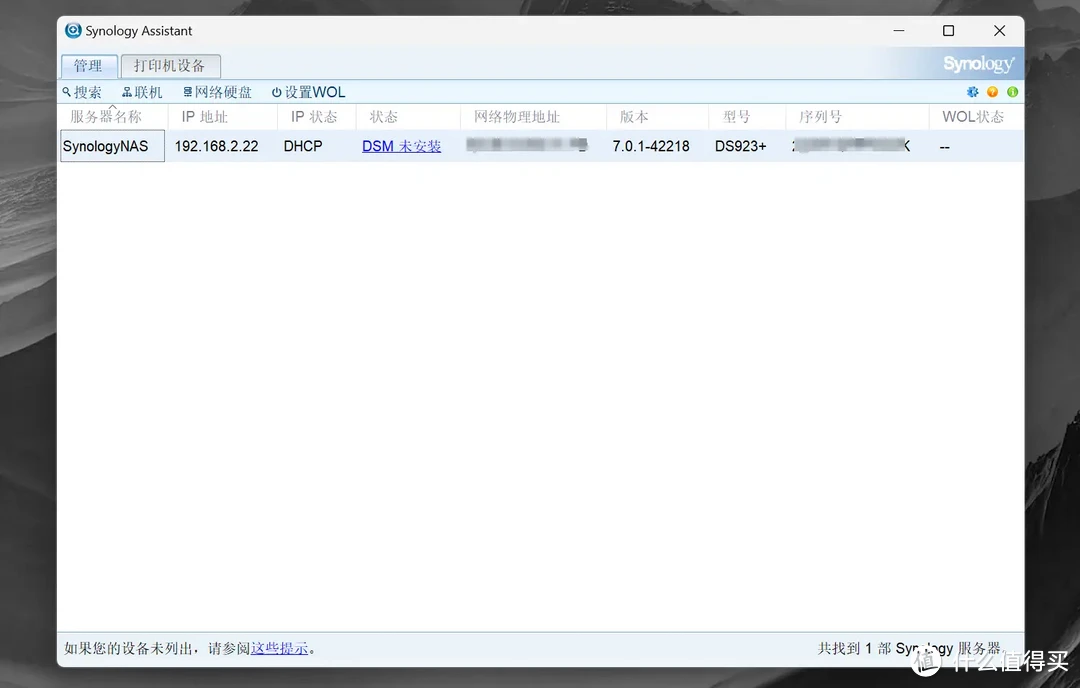The image size is (1080, 688).
Task: Click the 联机 (Connect) toolbar button
Action: 142,92
